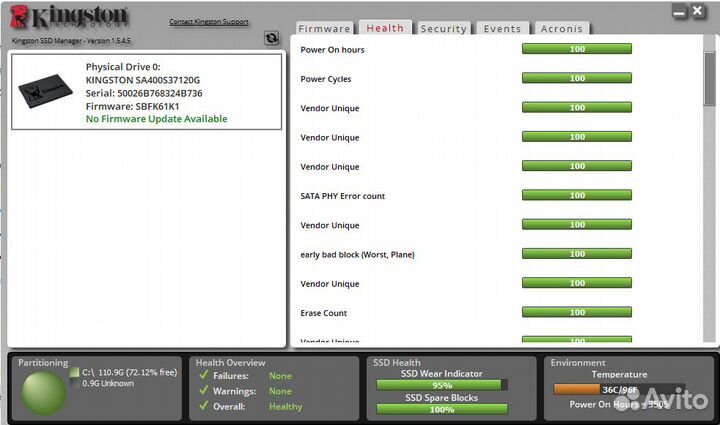Click the orange temperature bar
The width and height of the screenshot is (720, 425).
point(577,389)
